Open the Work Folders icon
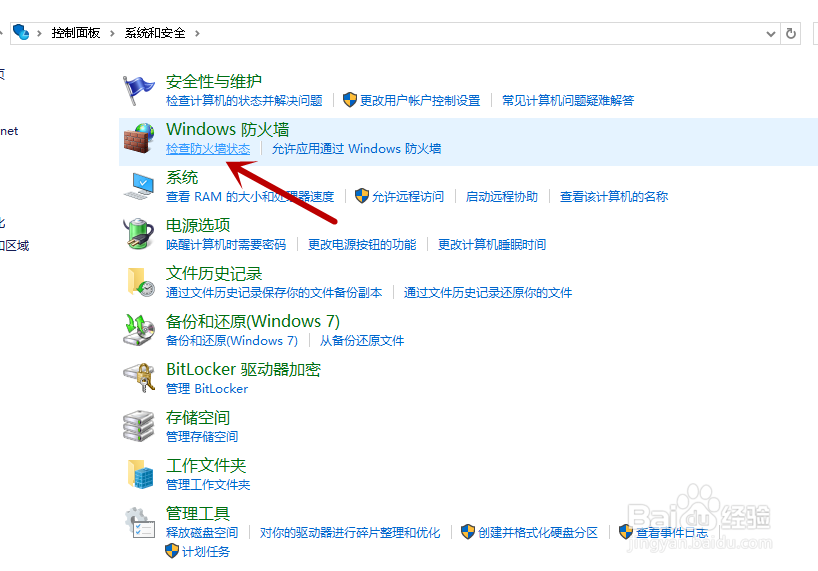The height and width of the screenshot is (571, 818). tap(141, 474)
